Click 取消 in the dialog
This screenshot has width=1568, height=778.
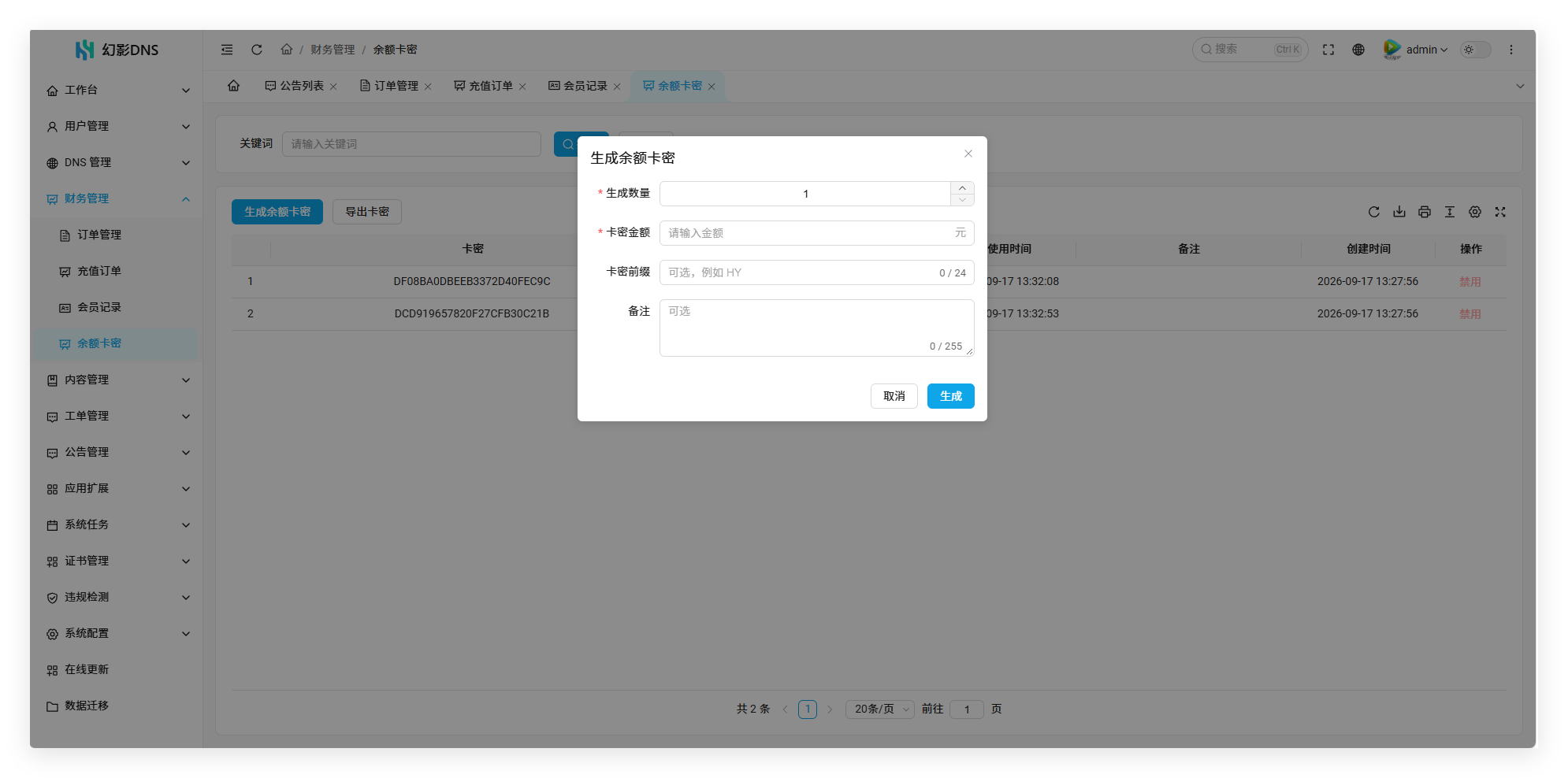coord(894,396)
